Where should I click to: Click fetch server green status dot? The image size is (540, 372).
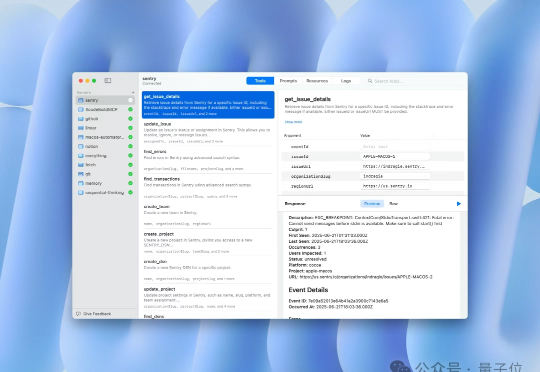click(131, 165)
